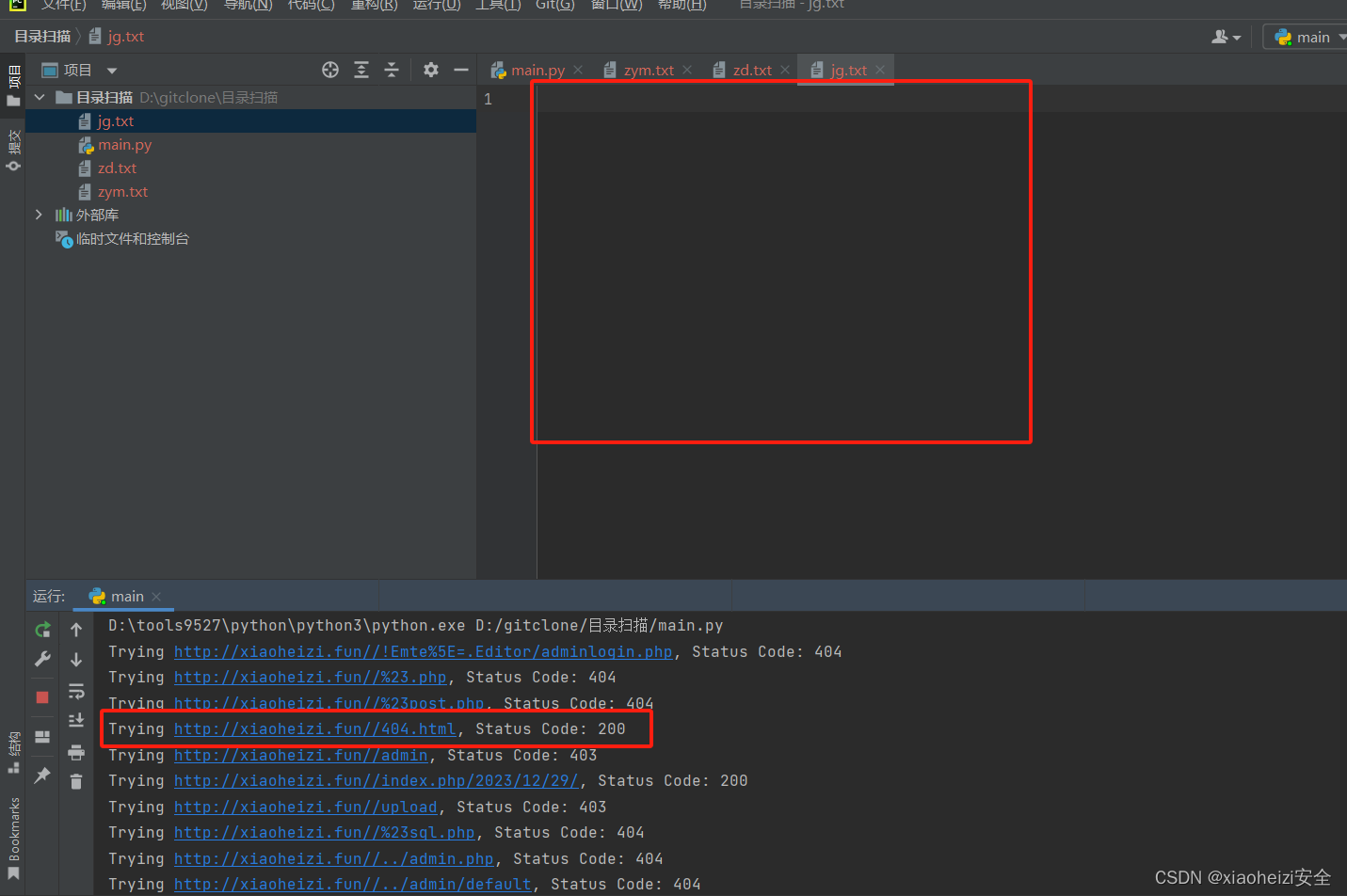Collapse all items in the project tree
Screen dimensions: 1347x896
(392, 70)
